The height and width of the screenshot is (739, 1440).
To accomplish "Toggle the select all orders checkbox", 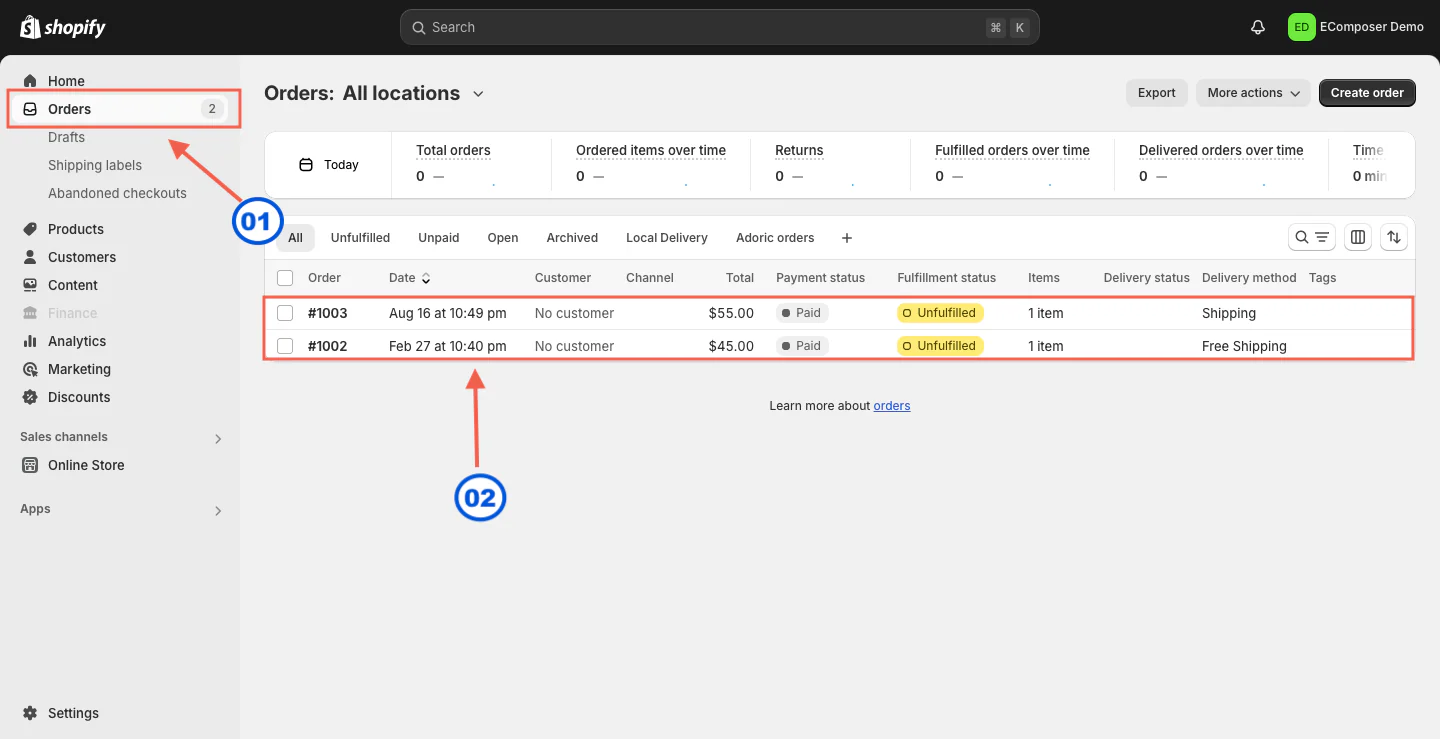I will (285, 278).
